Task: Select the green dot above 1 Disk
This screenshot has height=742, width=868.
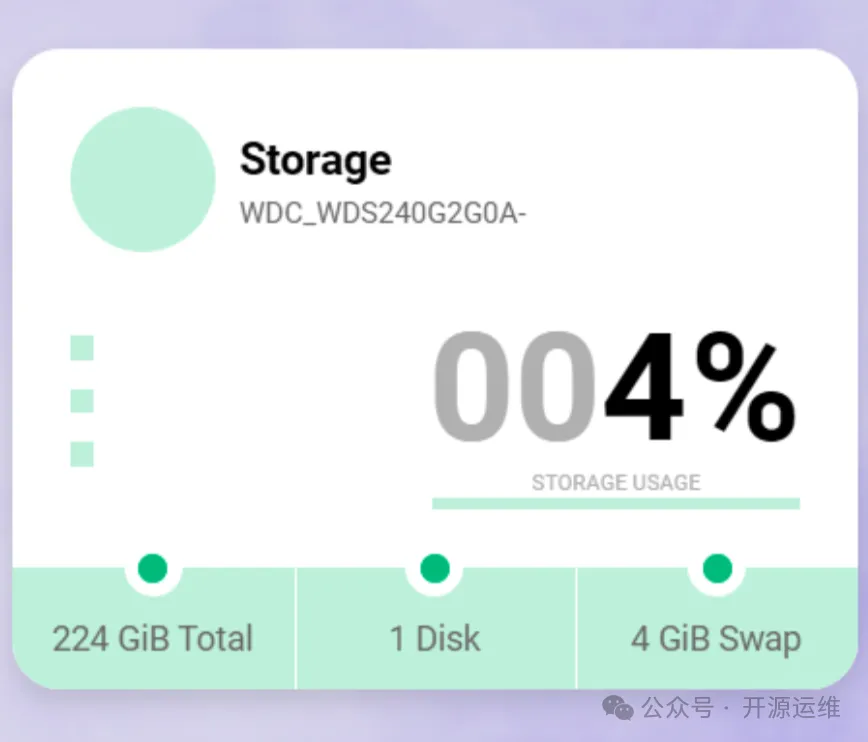Action: pos(434,569)
